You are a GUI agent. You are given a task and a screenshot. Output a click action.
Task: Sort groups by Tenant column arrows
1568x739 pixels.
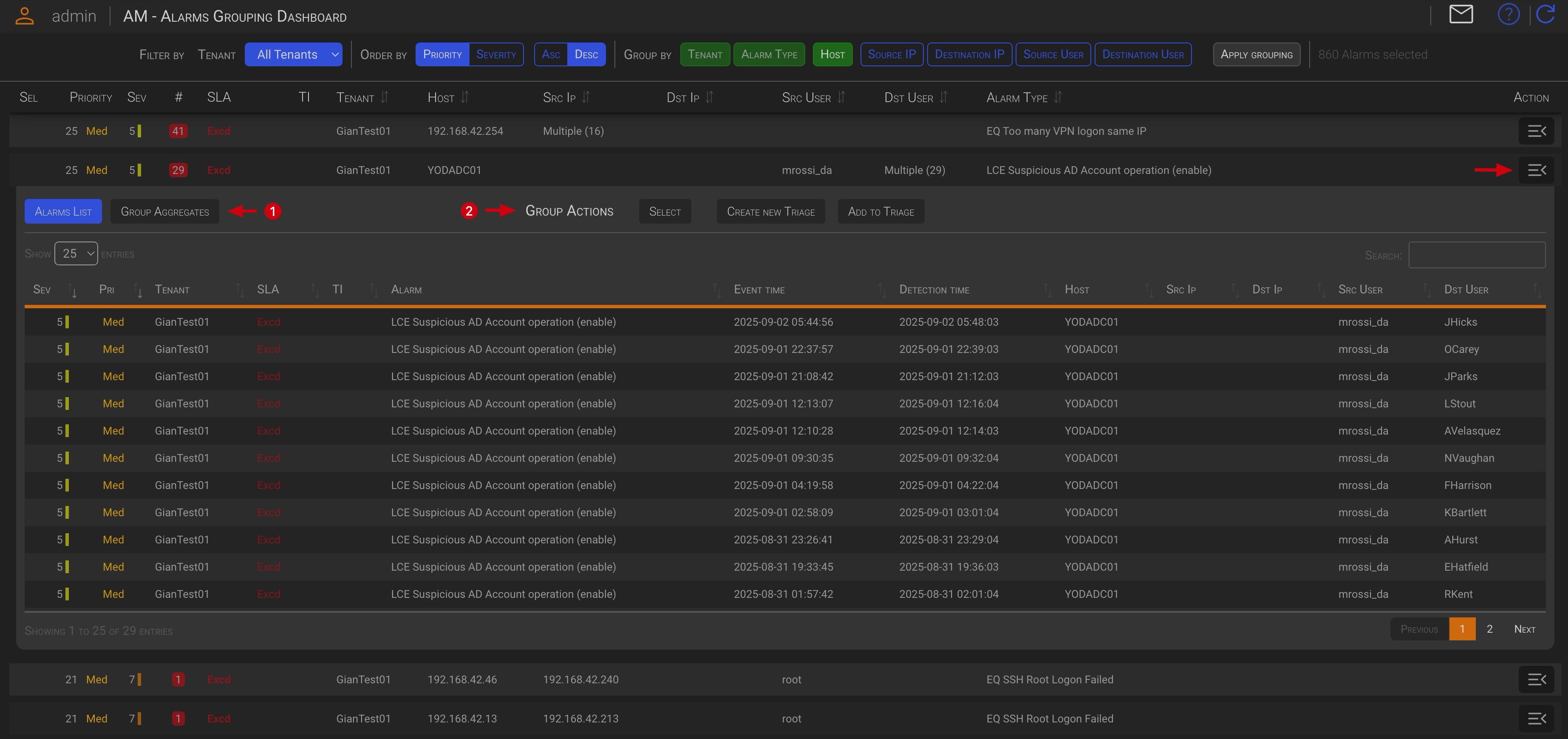(x=384, y=97)
